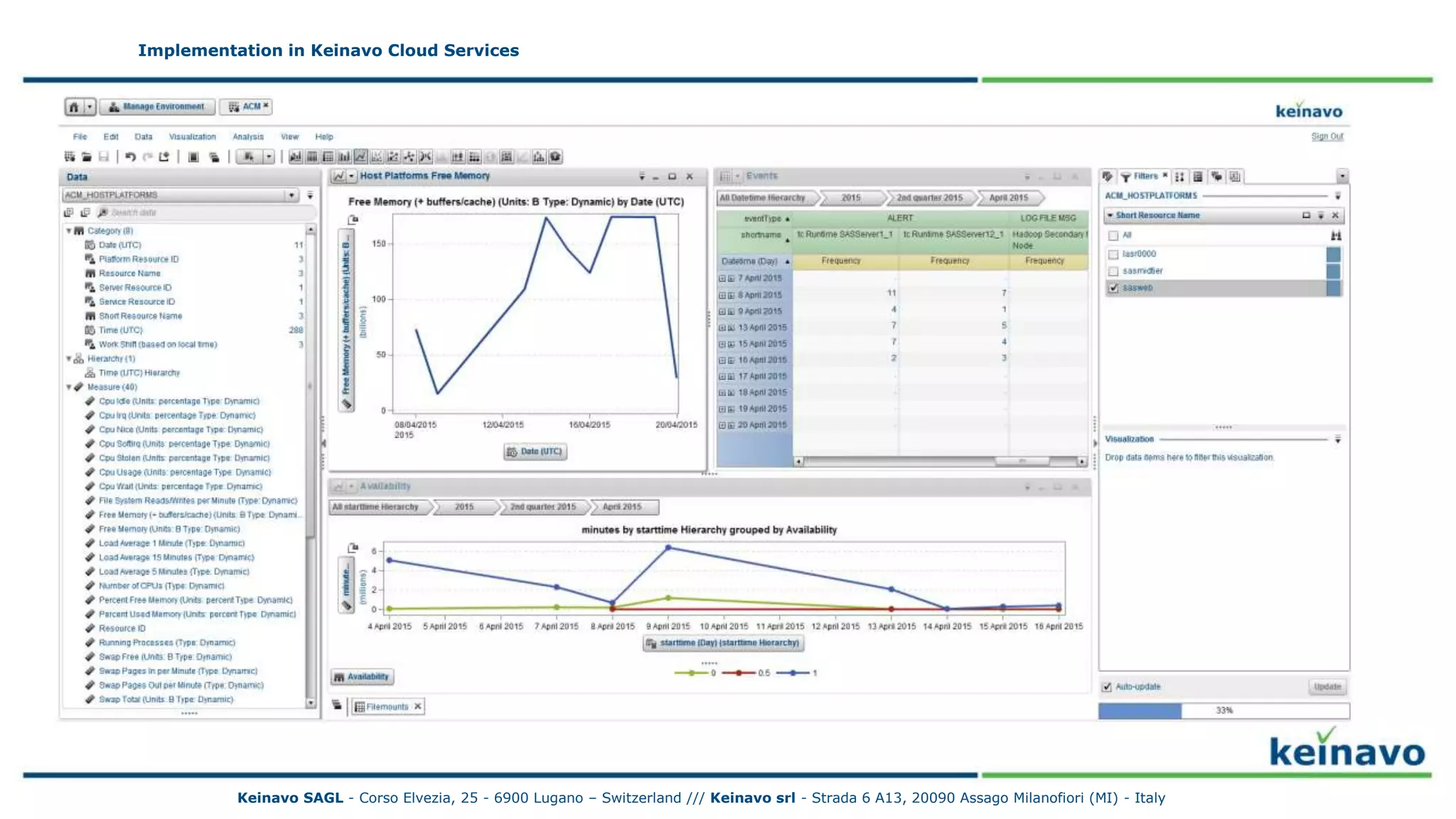Click the new exploration toolbar icon
Viewport: 1456px width, 819px height.
[70, 156]
